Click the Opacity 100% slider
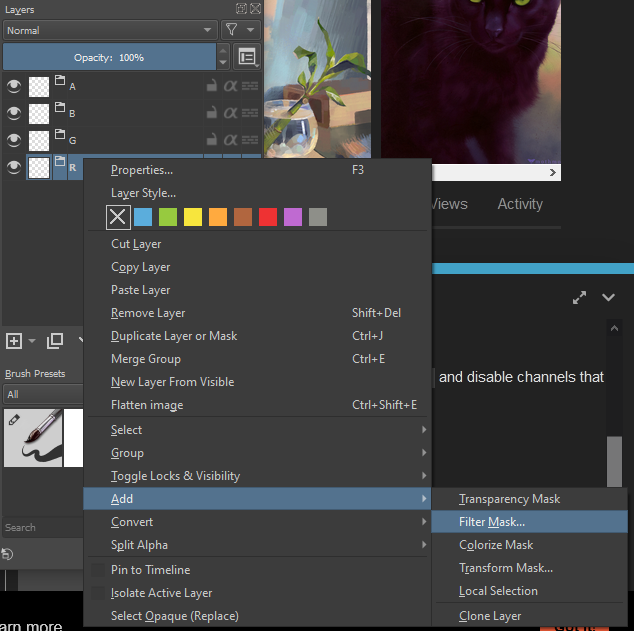 pos(109,57)
